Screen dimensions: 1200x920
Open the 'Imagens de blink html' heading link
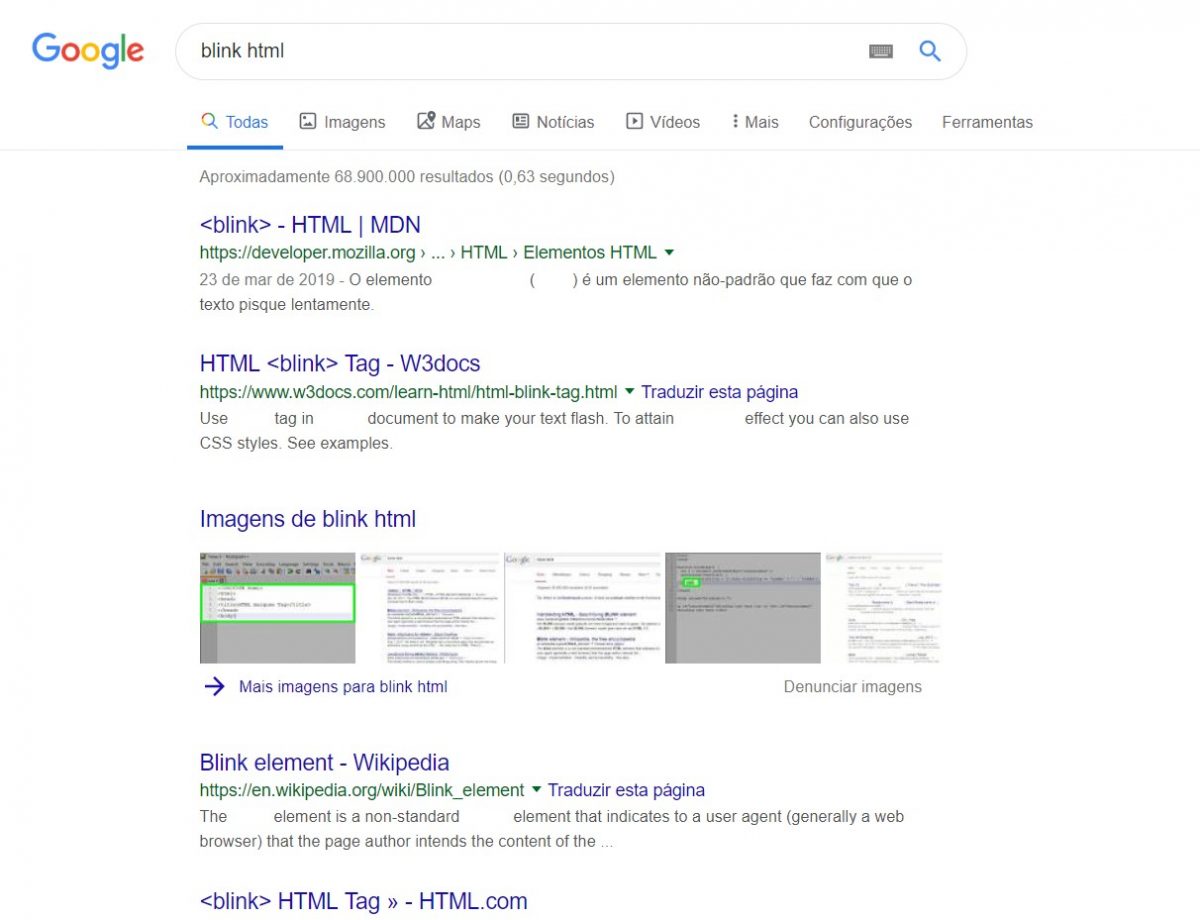click(x=308, y=519)
